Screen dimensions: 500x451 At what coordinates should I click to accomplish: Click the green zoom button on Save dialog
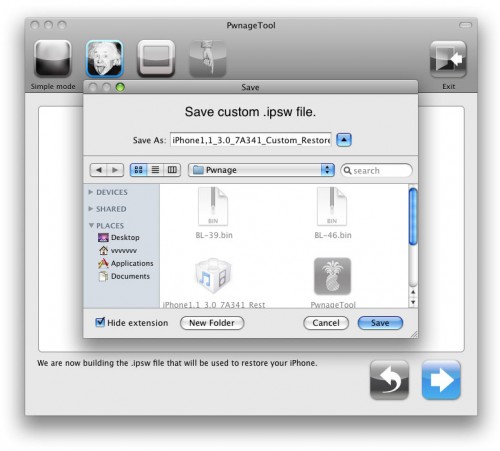click(x=120, y=87)
